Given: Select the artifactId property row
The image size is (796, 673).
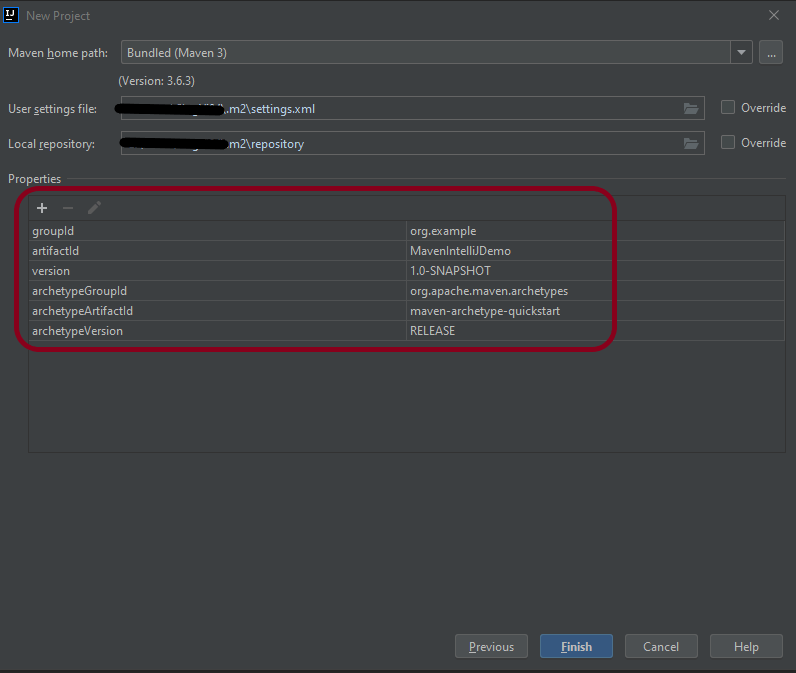Looking at the screenshot, I should point(217,251).
